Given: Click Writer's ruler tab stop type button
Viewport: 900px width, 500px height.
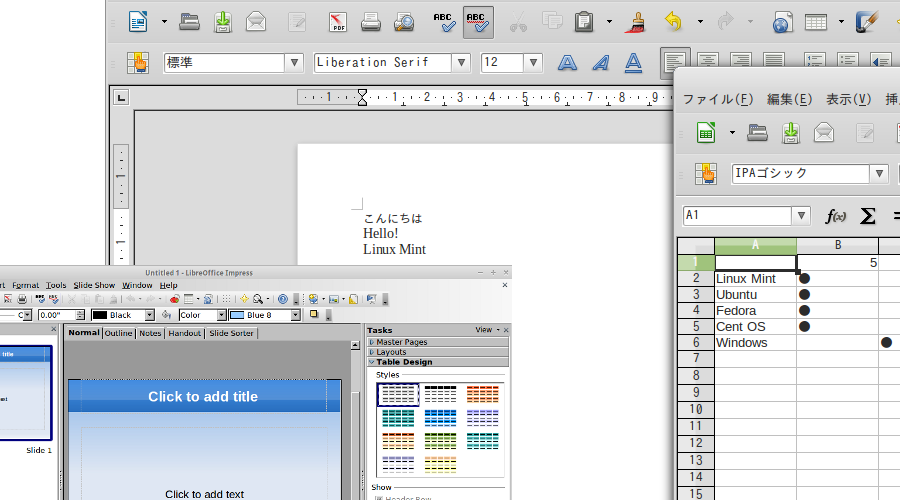Looking at the screenshot, I should (x=121, y=98).
